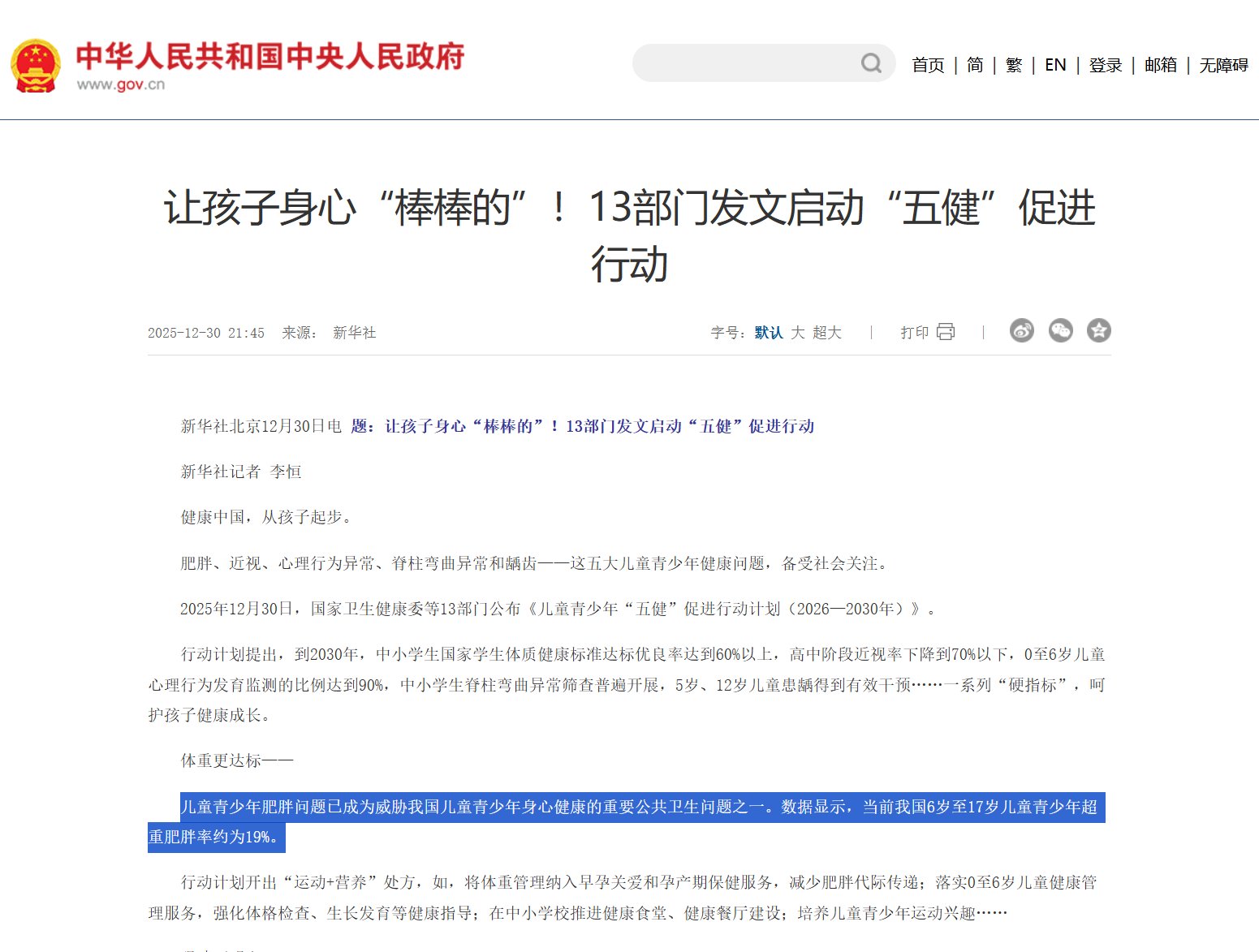
Task: Switch to simplified Chinese 简
Action: 975,65
